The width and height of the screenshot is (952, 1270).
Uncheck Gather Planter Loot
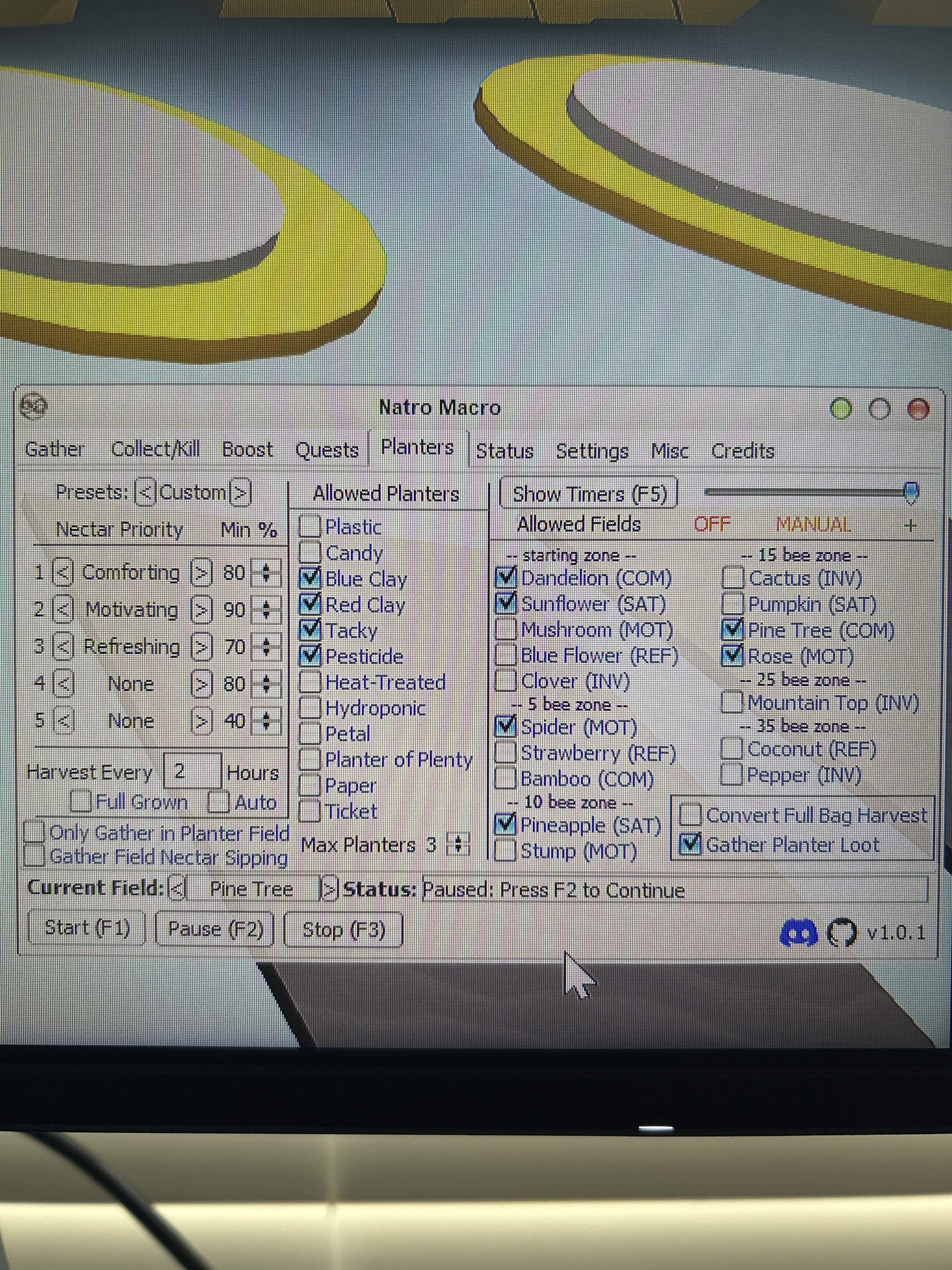691,844
